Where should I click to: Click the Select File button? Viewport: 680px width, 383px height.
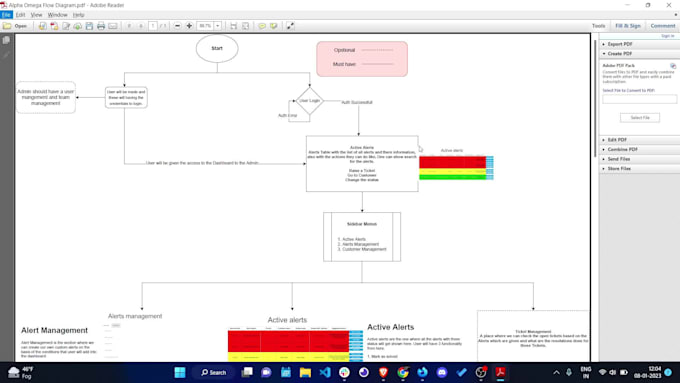coord(640,118)
